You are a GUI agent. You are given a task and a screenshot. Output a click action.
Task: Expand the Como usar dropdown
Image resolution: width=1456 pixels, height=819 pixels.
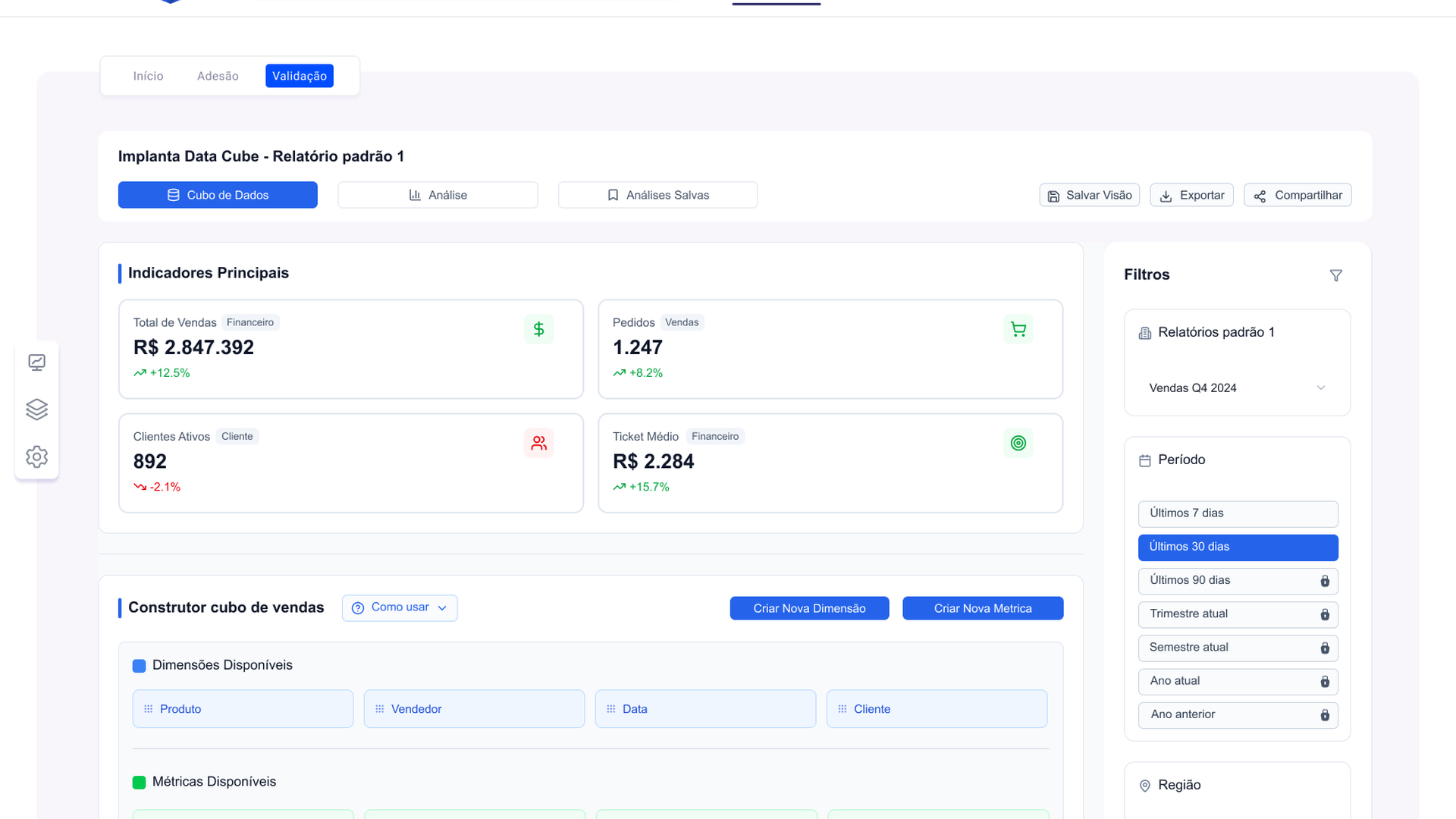pos(400,608)
